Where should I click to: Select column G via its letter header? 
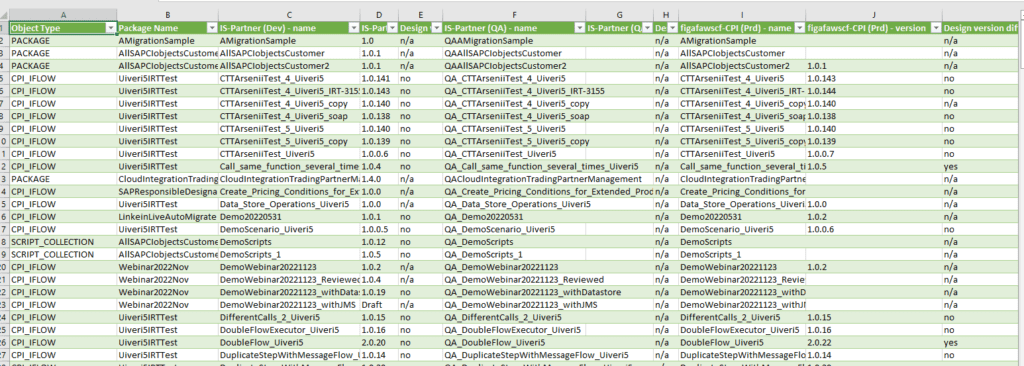tap(619, 14)
